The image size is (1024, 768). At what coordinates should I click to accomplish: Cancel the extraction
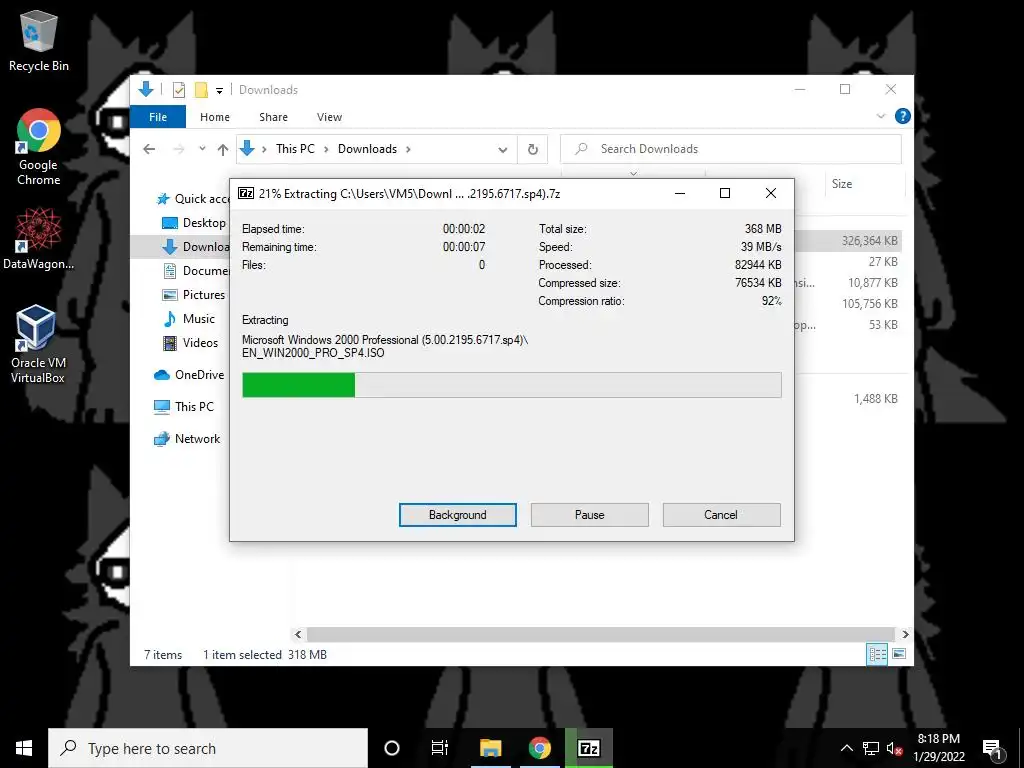click(x=721, y=515)
